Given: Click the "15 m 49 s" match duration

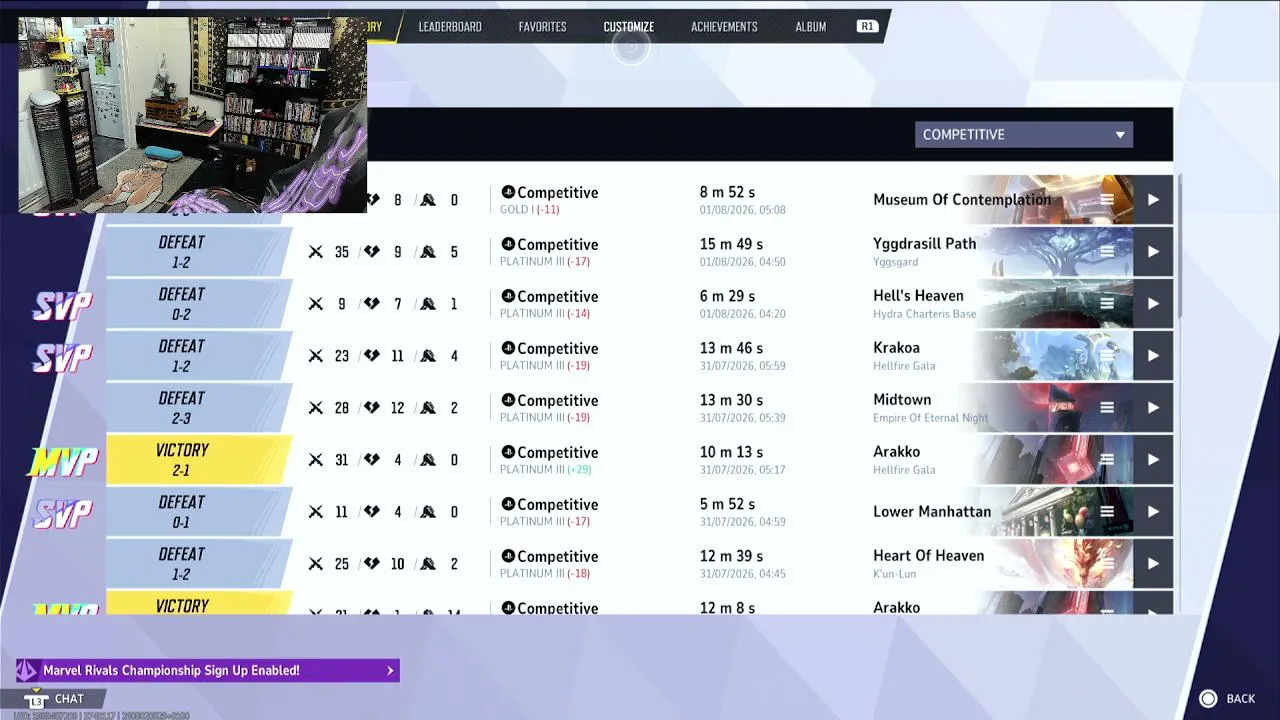Looking at the screenshot, I should pos(731,244).
